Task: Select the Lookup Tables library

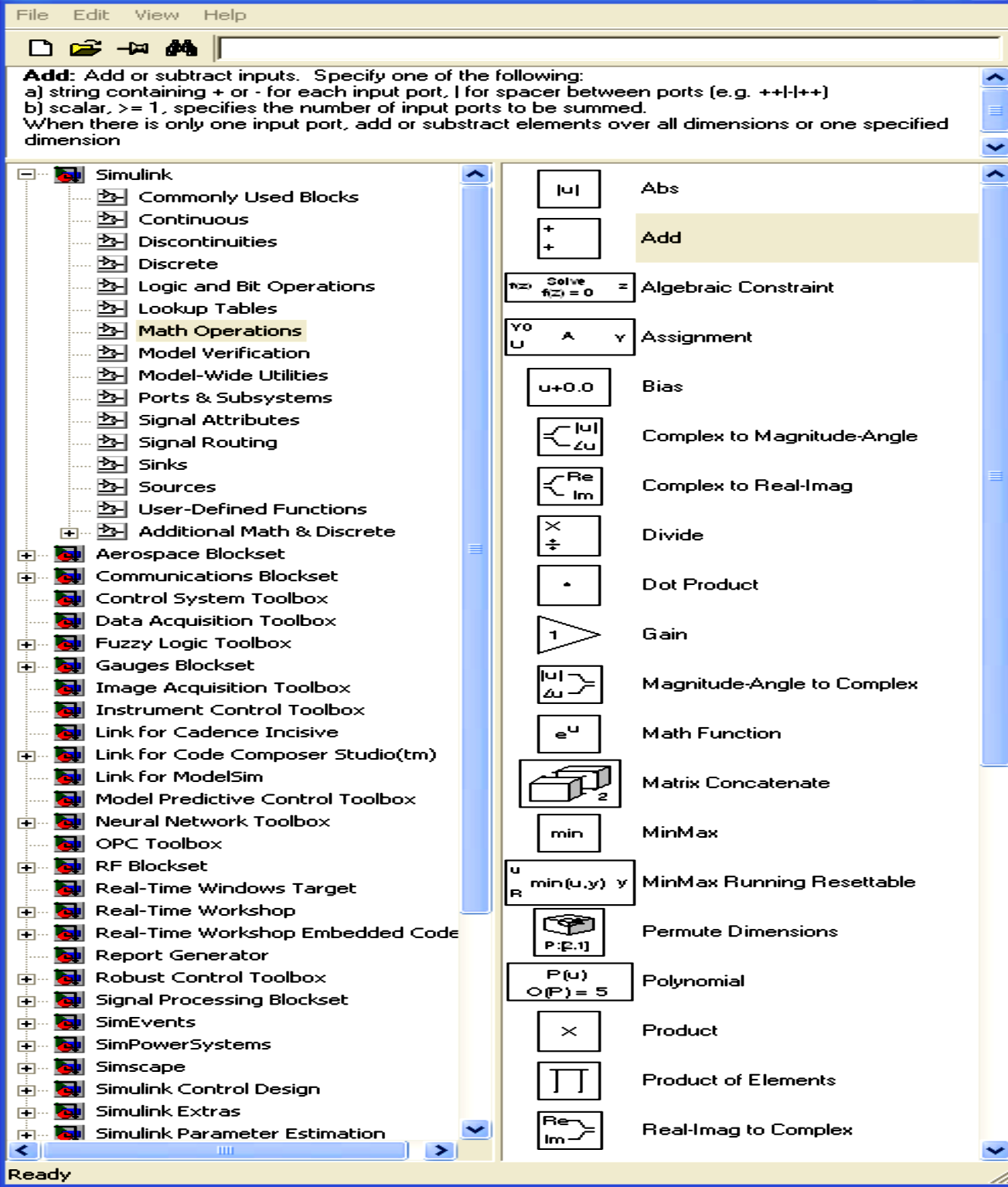Action: [207, 308]
